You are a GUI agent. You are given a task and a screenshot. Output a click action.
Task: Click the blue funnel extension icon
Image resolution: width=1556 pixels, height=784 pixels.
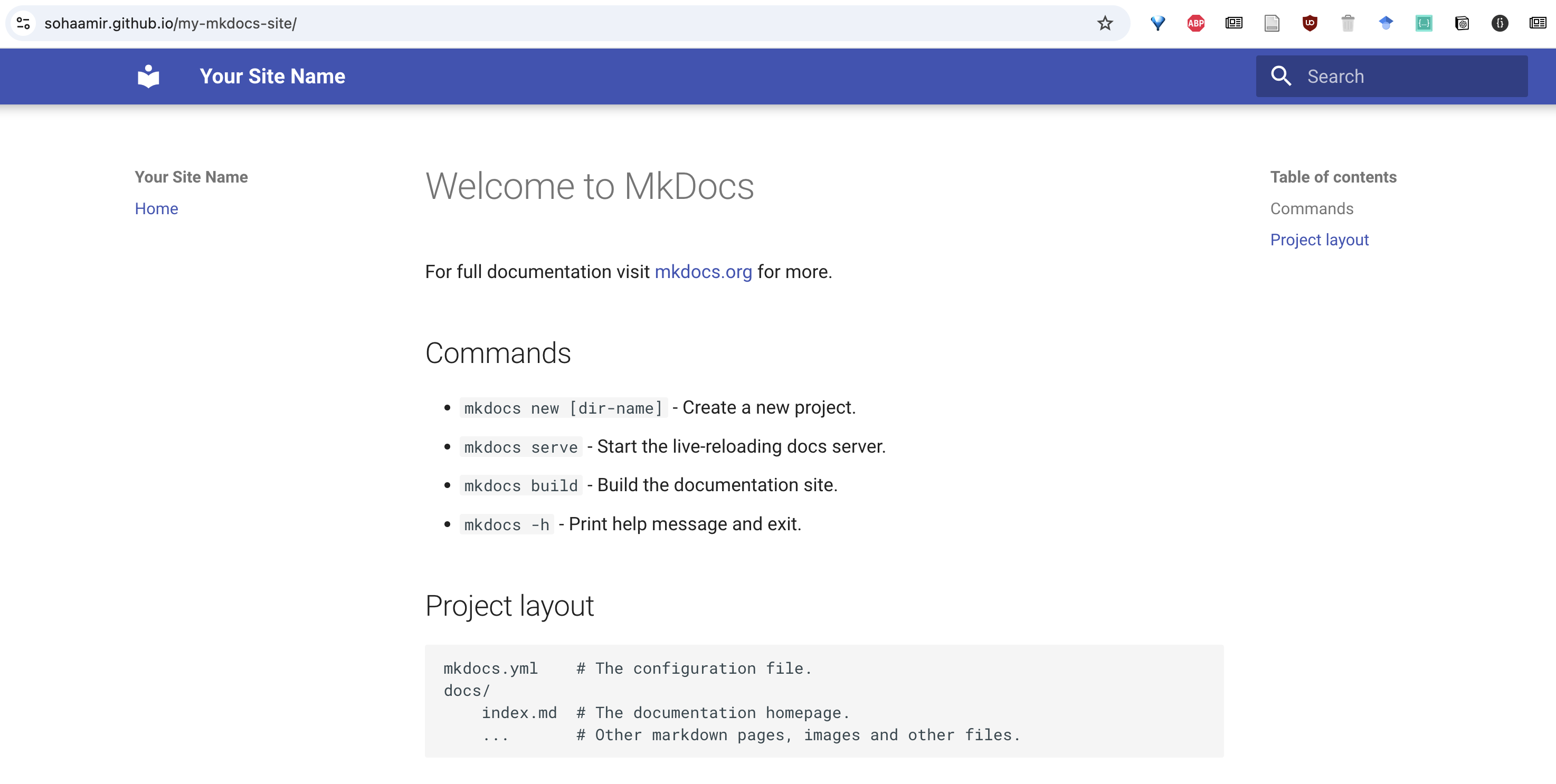(1157, 24)
